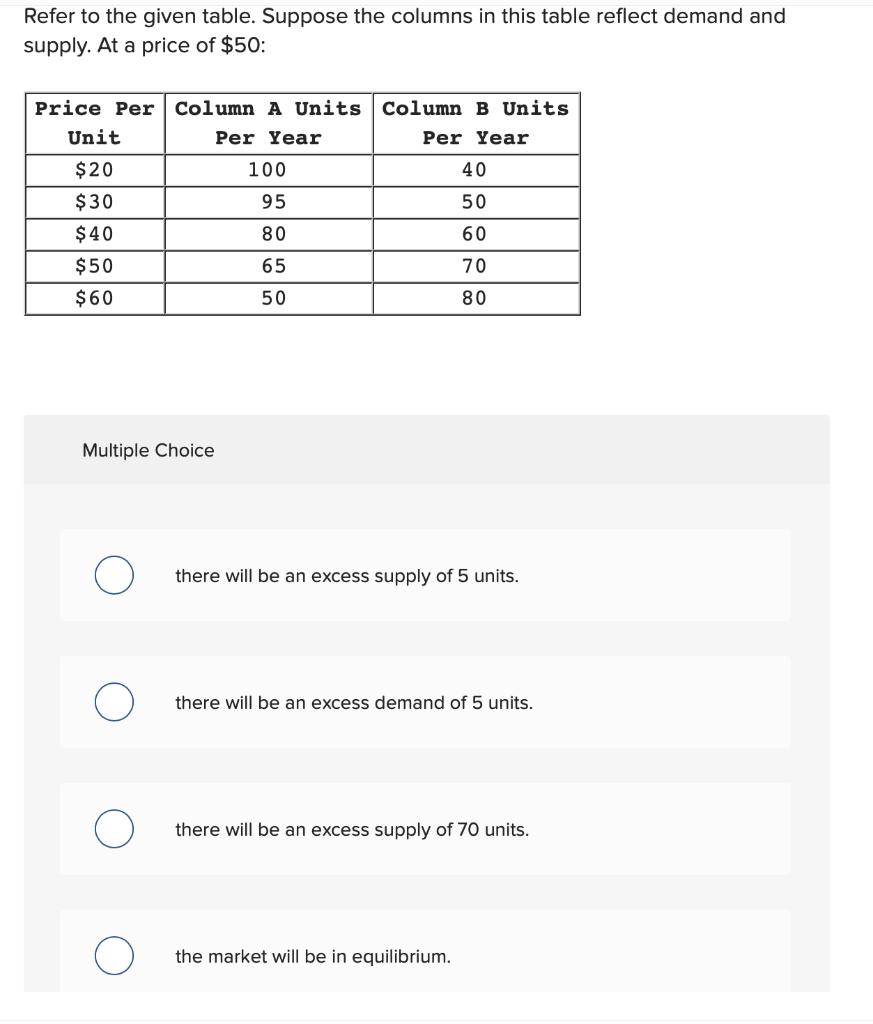
Task: Click the excess demand of 5 units answer text
Action: (x=352, y=703)
